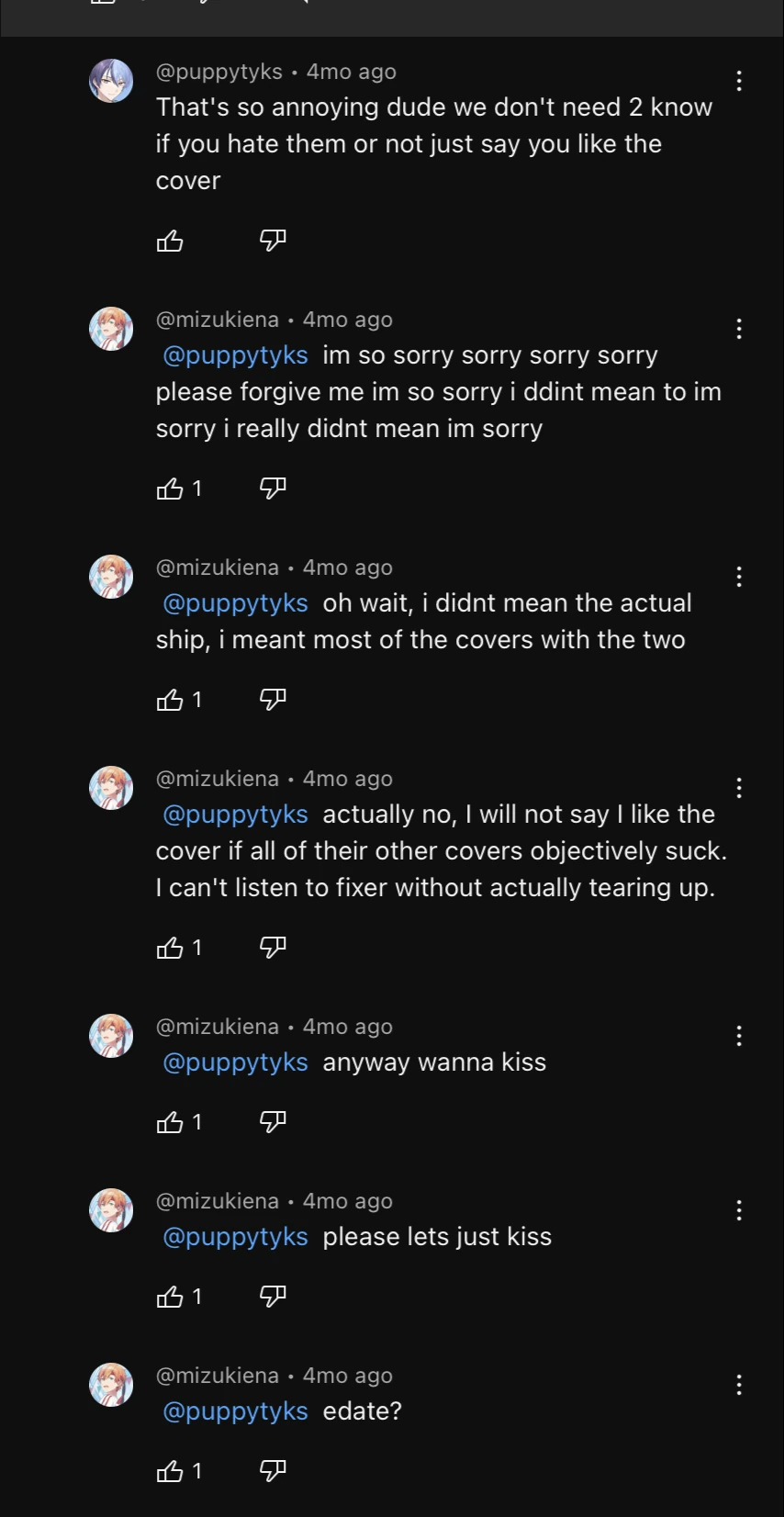The width and height of the screenshot is (784, 1517).
Task: Open the options menu on the 'please lets just kiss' comment
Action: tap(739, 1210)
